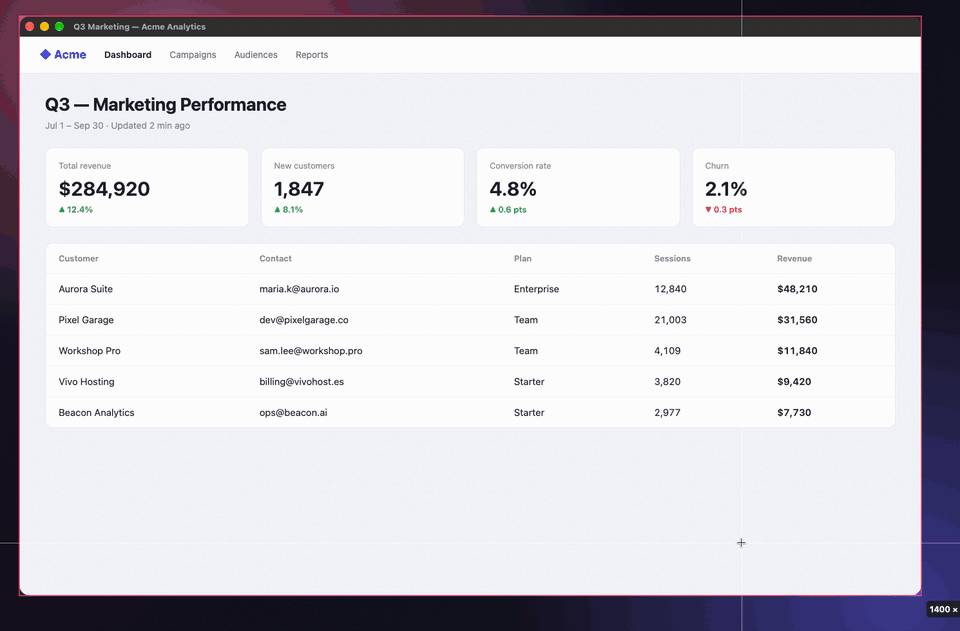Click Vivo Hosting's Starter plan cell
This screenshot has width=960, height=631.
tap(529, 382)
